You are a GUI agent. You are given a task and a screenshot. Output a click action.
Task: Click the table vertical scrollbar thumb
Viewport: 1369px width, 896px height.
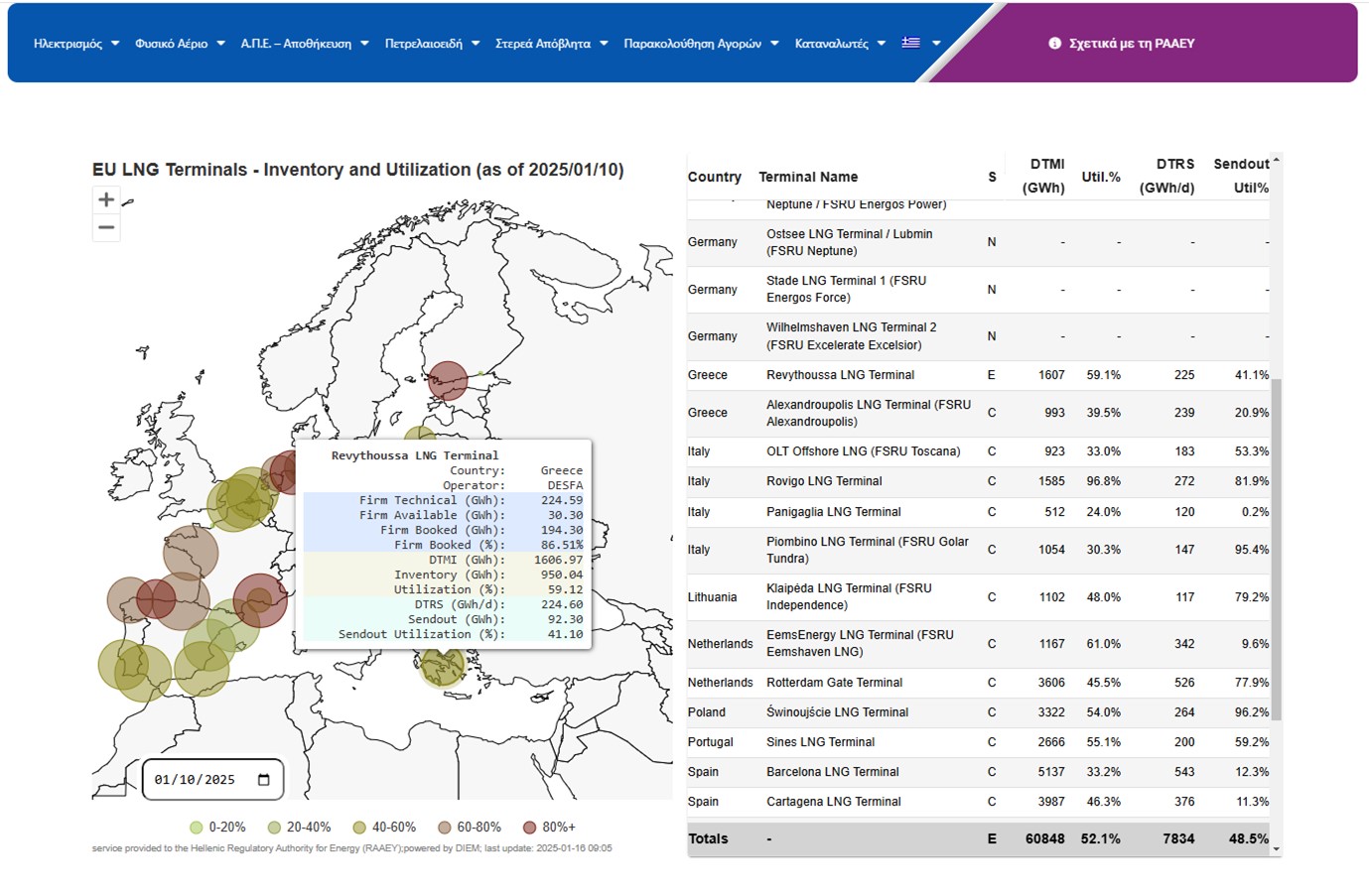tap(1277, 549)
